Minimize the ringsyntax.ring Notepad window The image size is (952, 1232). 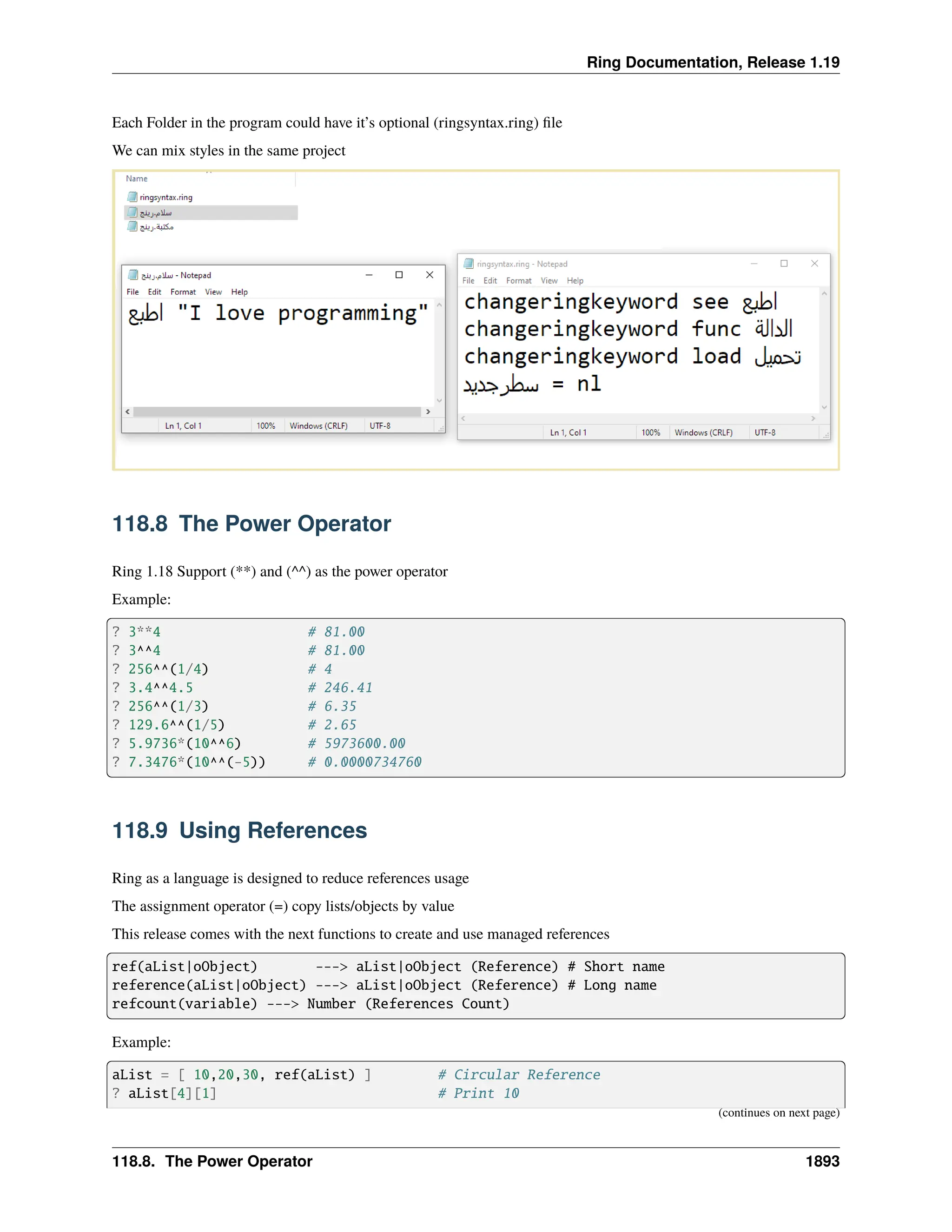pyautogui.click(x=754, y=264)
